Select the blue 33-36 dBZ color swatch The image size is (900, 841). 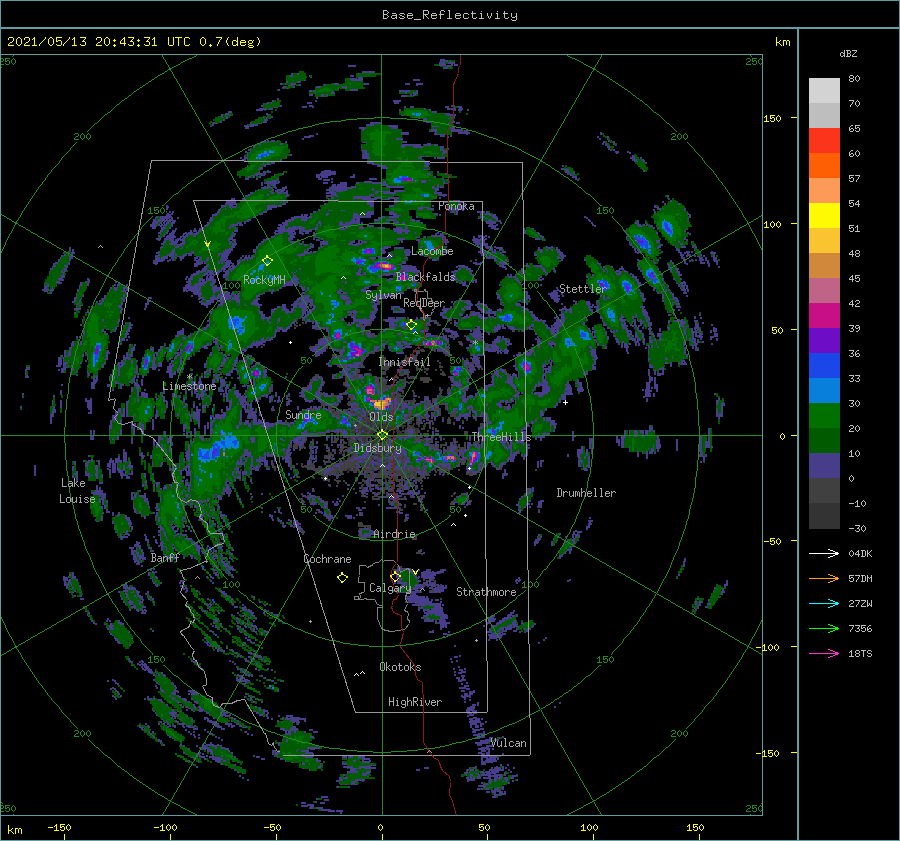coord(824,366)
